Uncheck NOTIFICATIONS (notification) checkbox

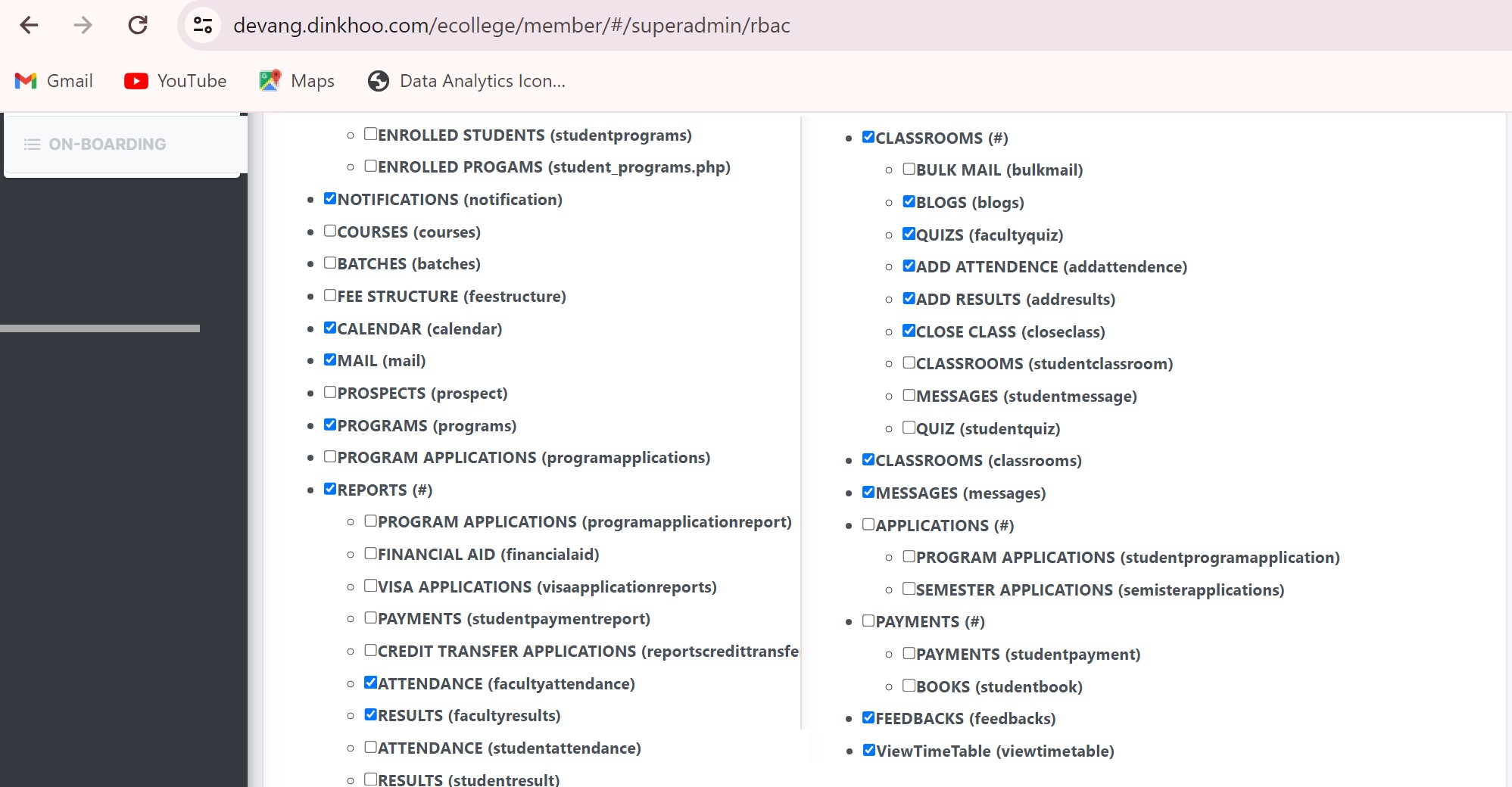(330, 198)
